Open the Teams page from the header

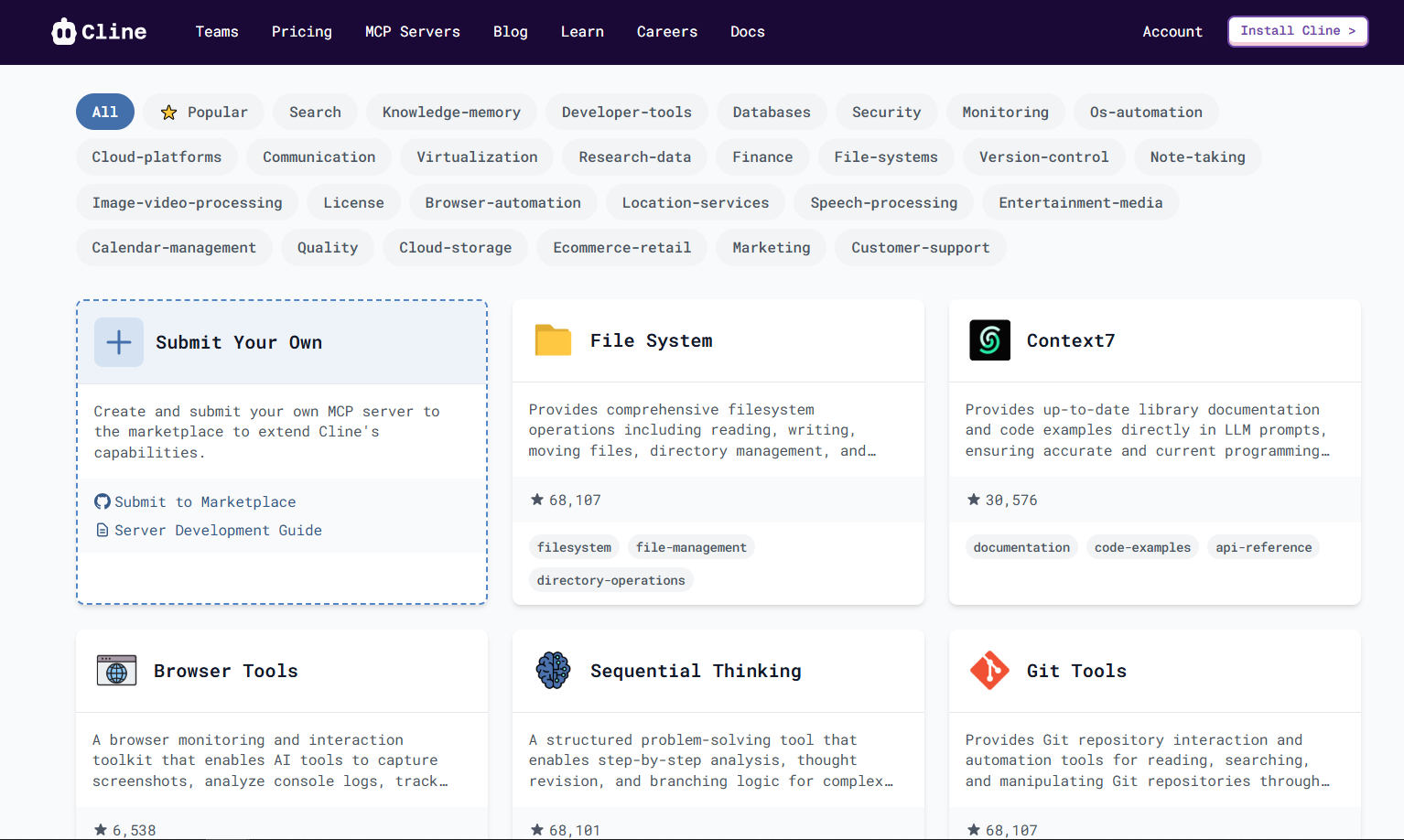pos(217,32)
